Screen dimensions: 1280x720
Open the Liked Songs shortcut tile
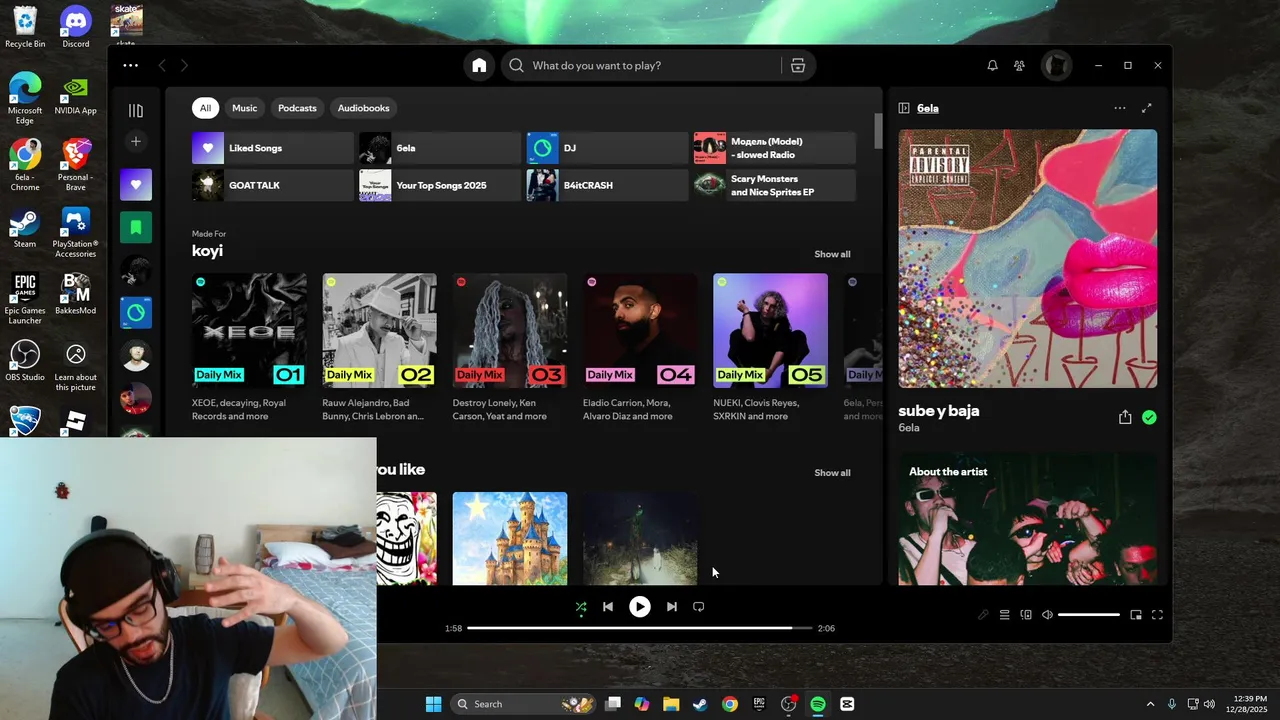(273, 148)
